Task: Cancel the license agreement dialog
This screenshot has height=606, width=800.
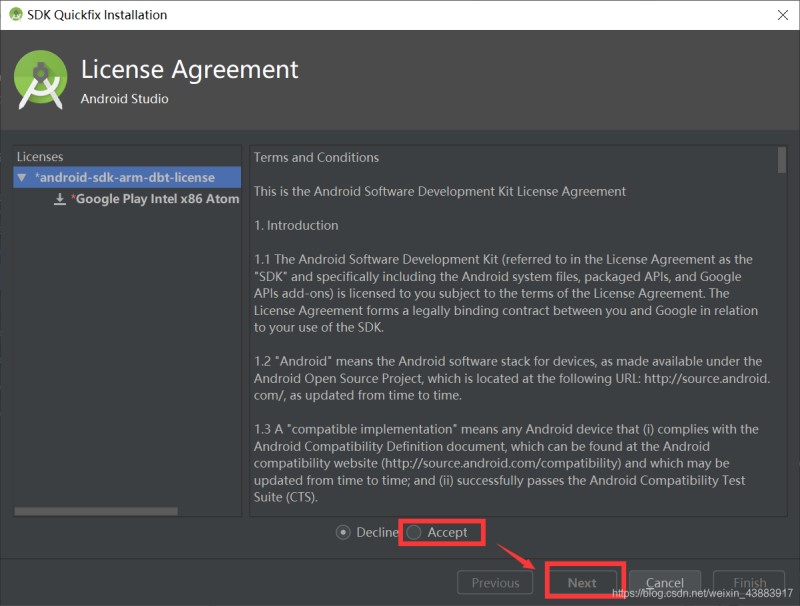Action: click(x=664, y=583)
